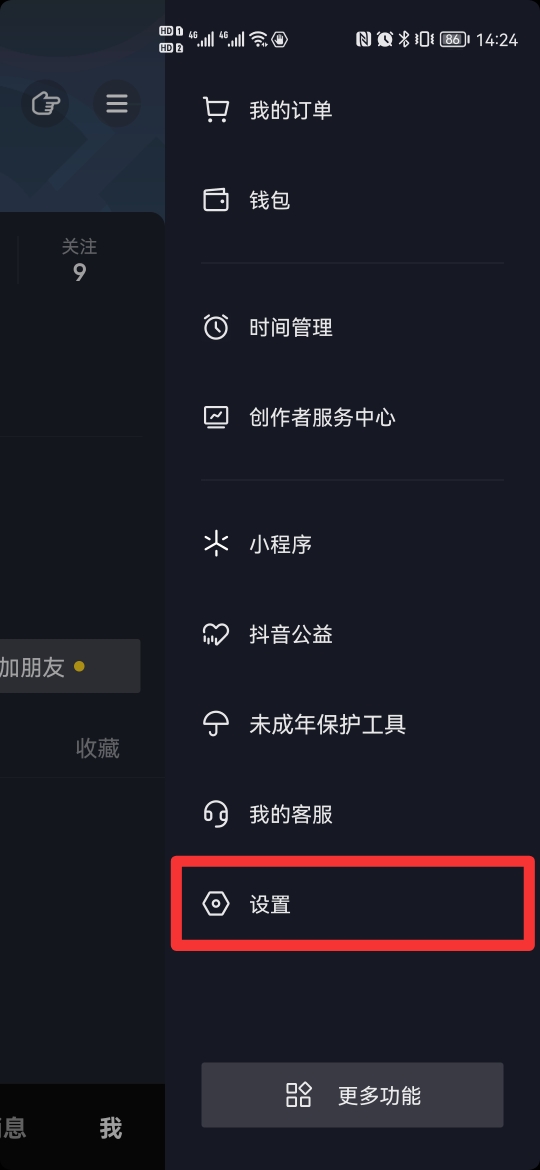Switch to the 收藏 tab

pos(98,748)
